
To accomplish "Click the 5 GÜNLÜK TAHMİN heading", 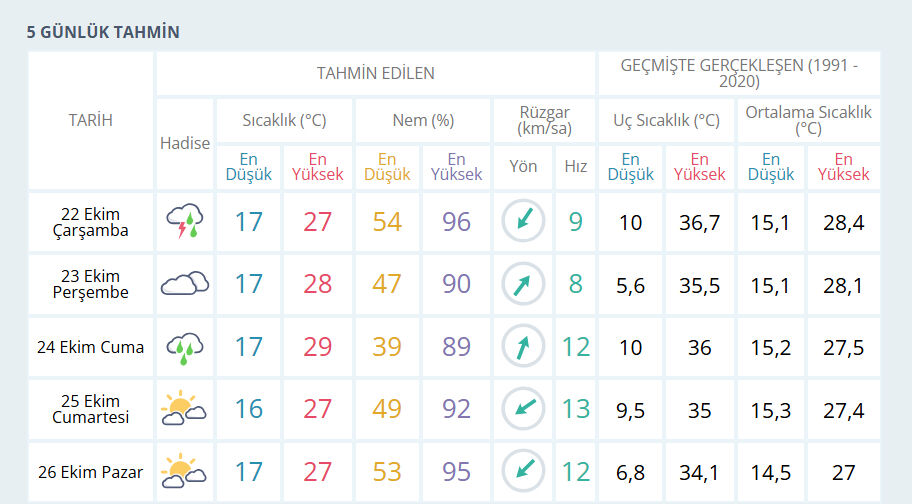I will pos(103,32).
